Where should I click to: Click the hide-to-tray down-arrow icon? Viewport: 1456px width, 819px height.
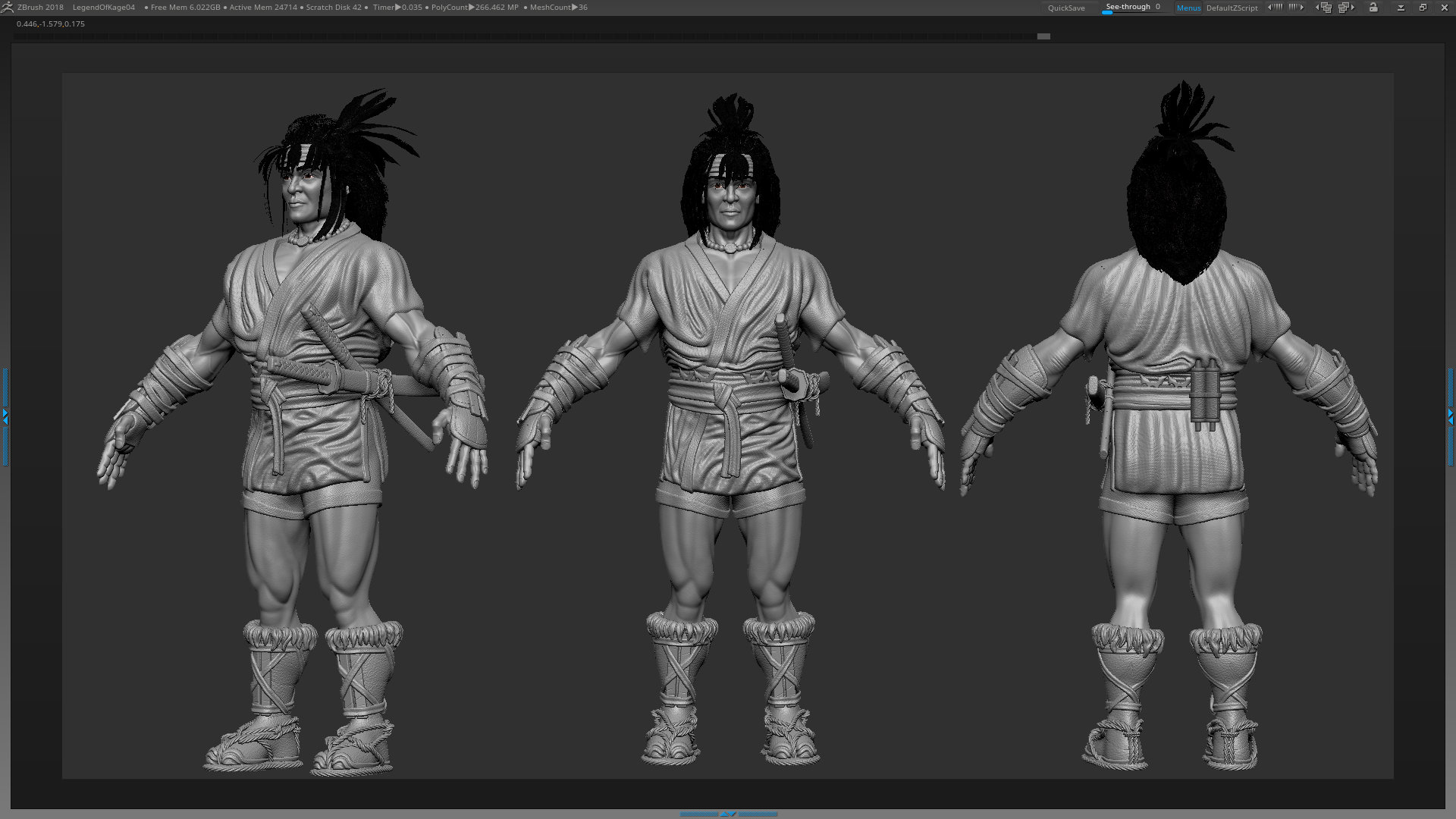(1401, 8)
